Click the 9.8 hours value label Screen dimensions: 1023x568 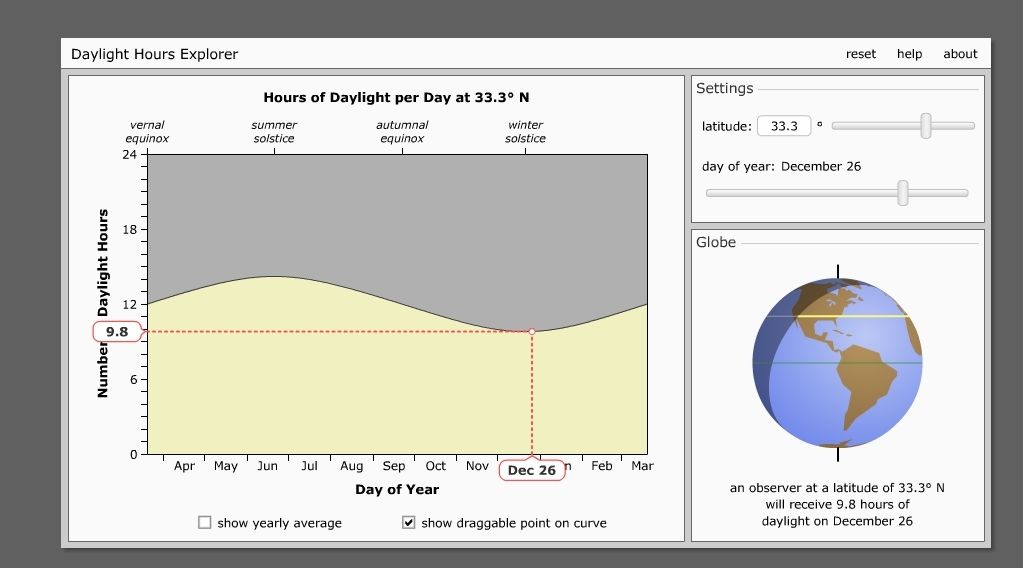click(x=117, y=332)
